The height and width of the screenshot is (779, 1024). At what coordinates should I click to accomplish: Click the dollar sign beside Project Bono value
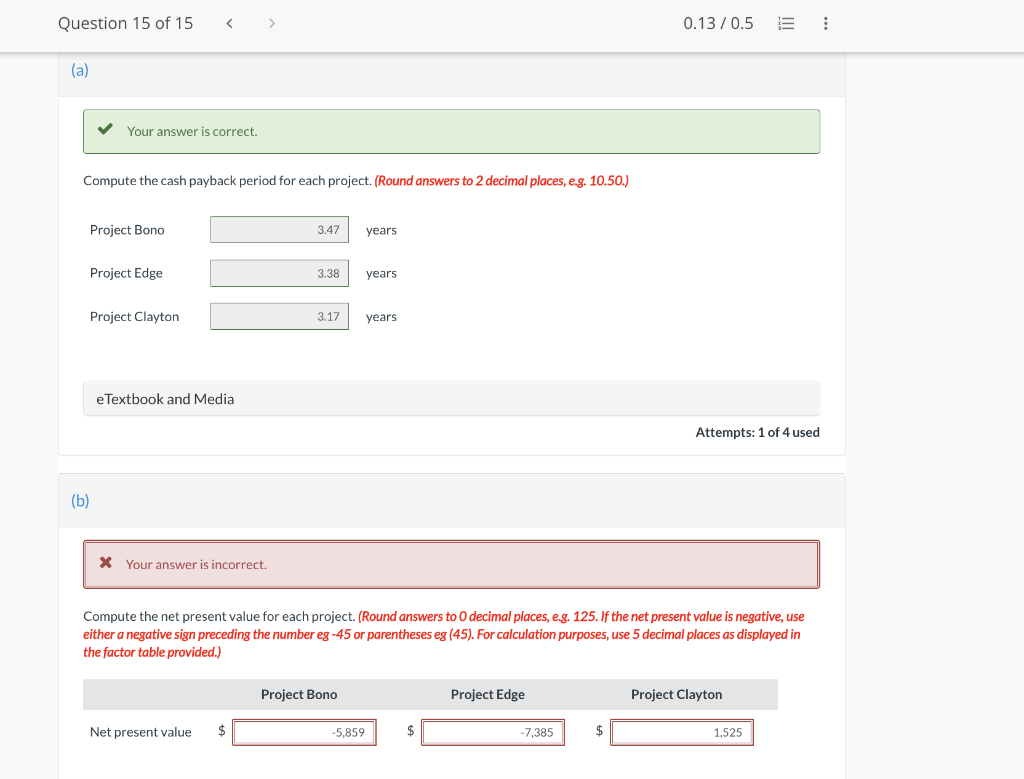(x=221, y=730)
